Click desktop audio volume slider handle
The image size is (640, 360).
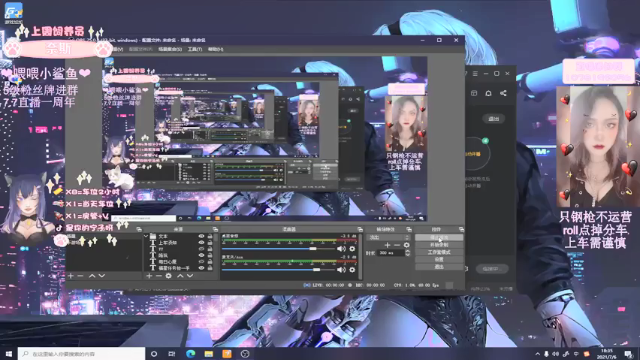(313, 249)
